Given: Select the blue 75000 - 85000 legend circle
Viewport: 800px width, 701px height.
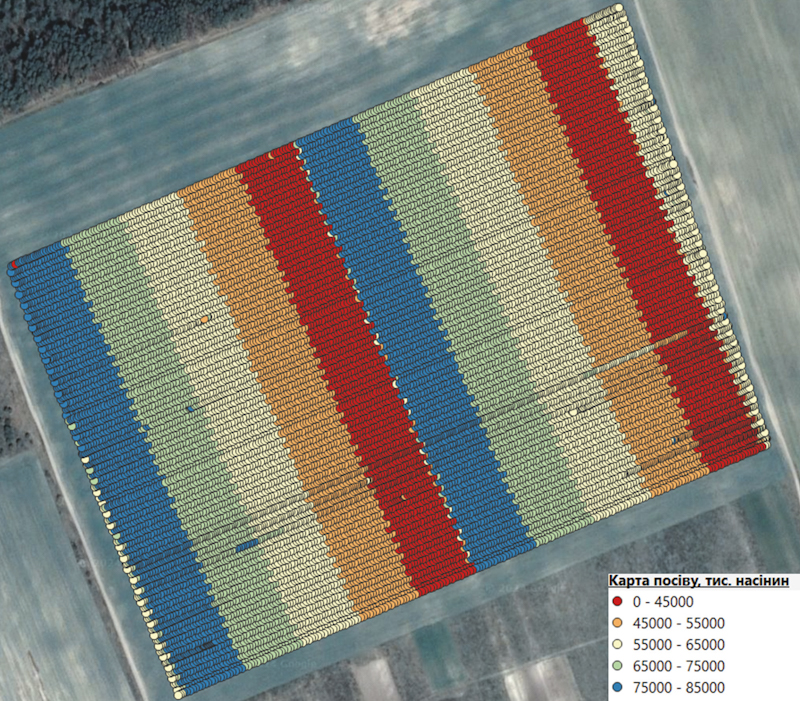Looking at the screenshot, I should (x=616, y=686).
